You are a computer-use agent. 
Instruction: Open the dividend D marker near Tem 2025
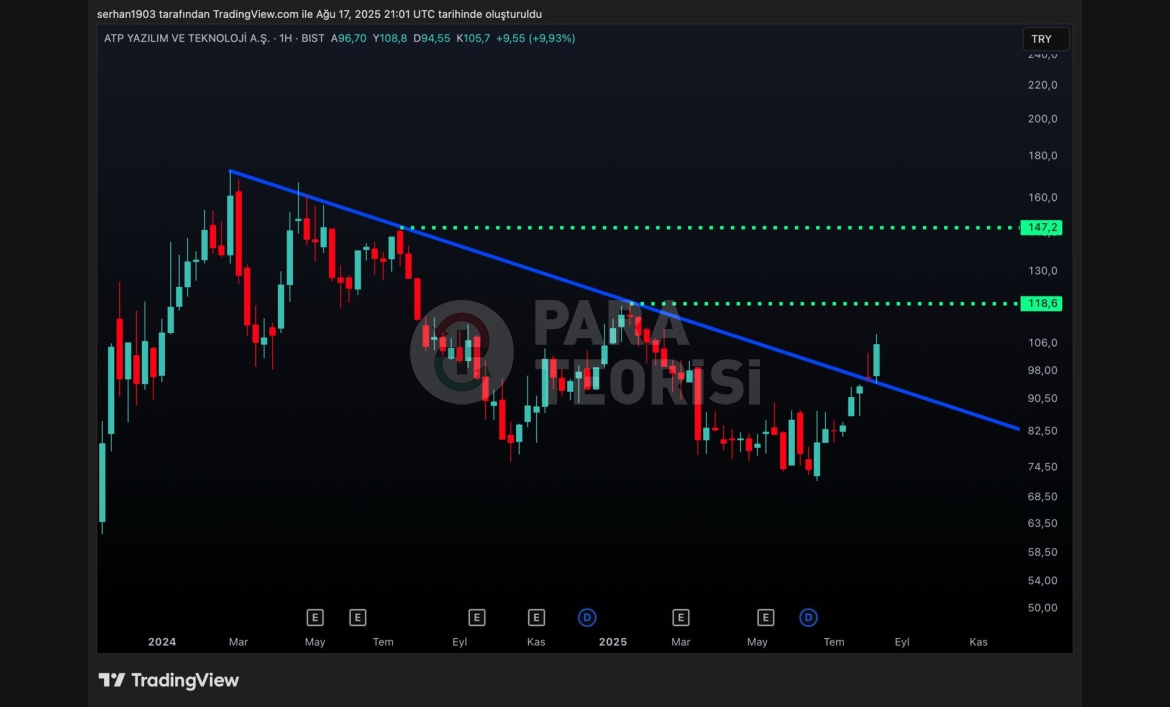pos(808,617)
